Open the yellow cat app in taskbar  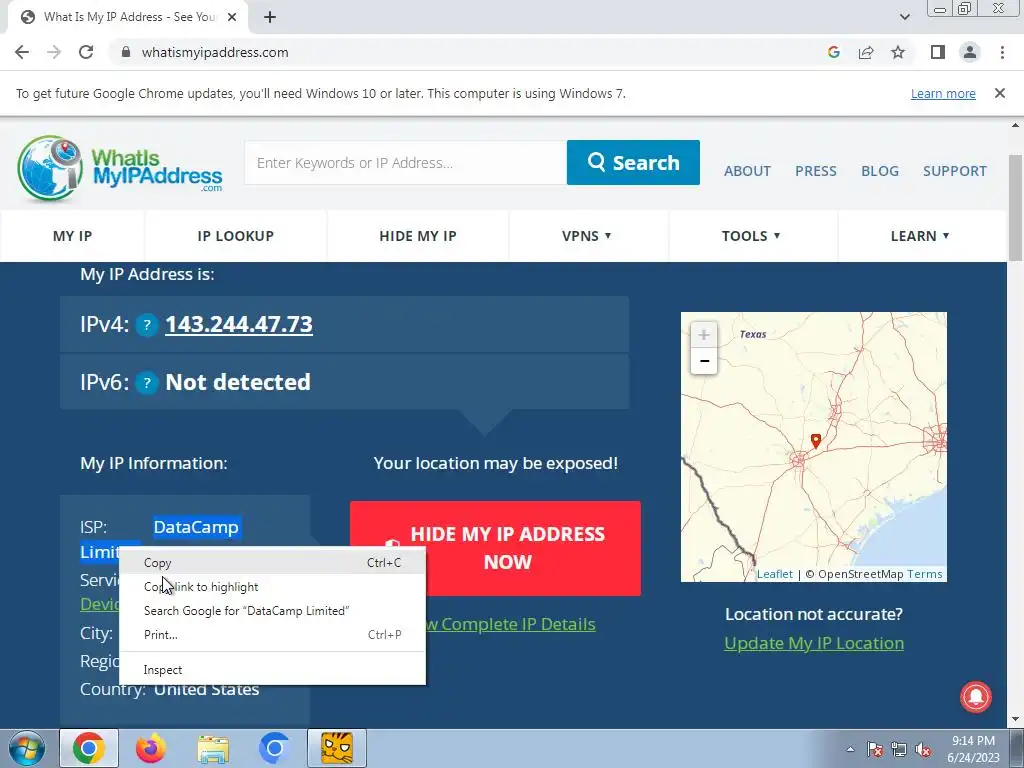coord(337,748)
